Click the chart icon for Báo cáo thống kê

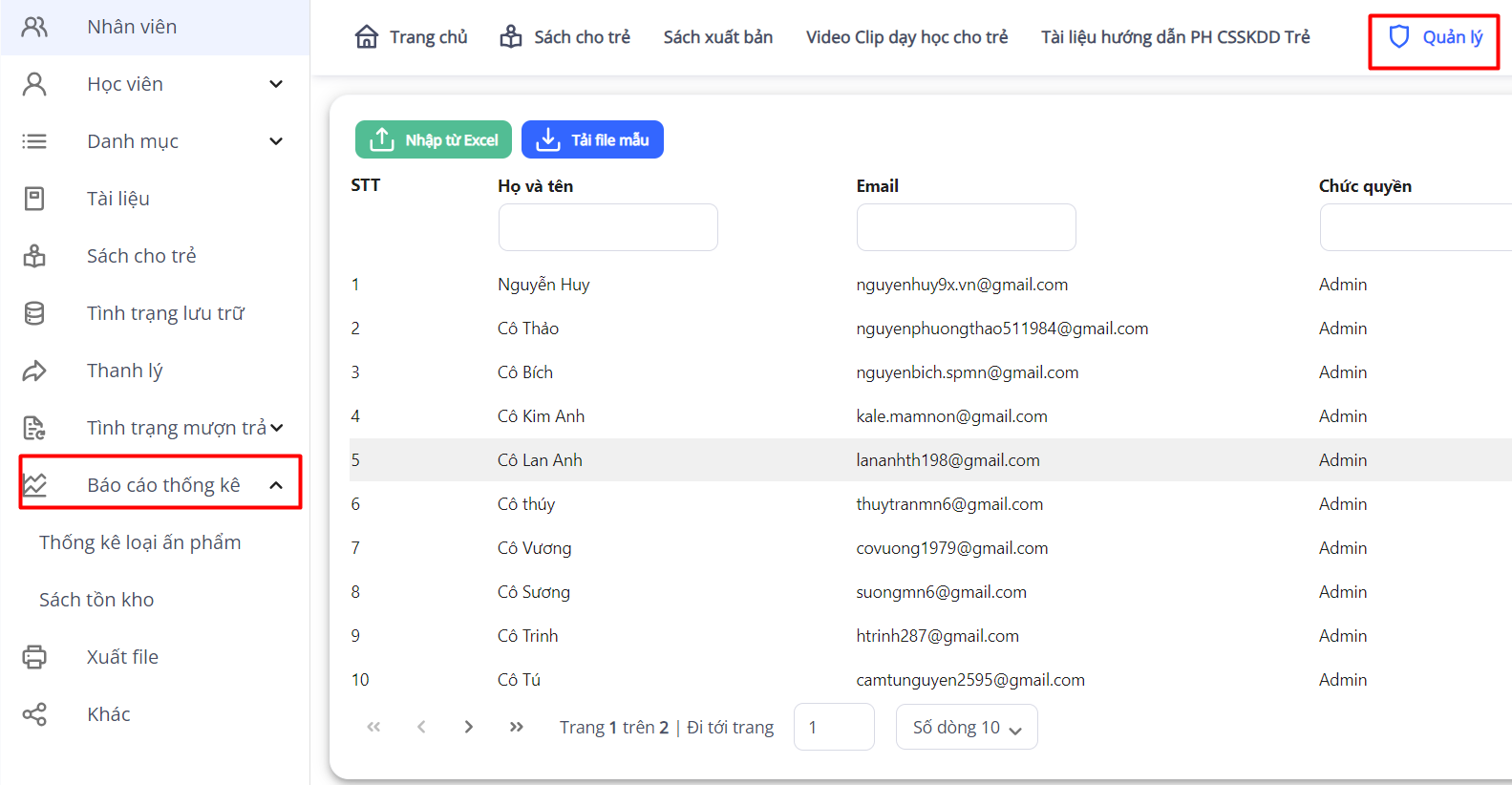pos(35,485)
